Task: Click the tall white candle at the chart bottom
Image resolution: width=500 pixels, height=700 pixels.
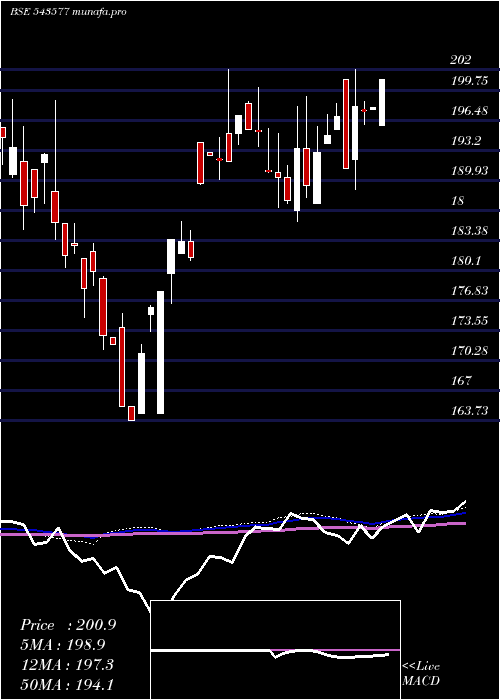Action: tap(160, 352)
